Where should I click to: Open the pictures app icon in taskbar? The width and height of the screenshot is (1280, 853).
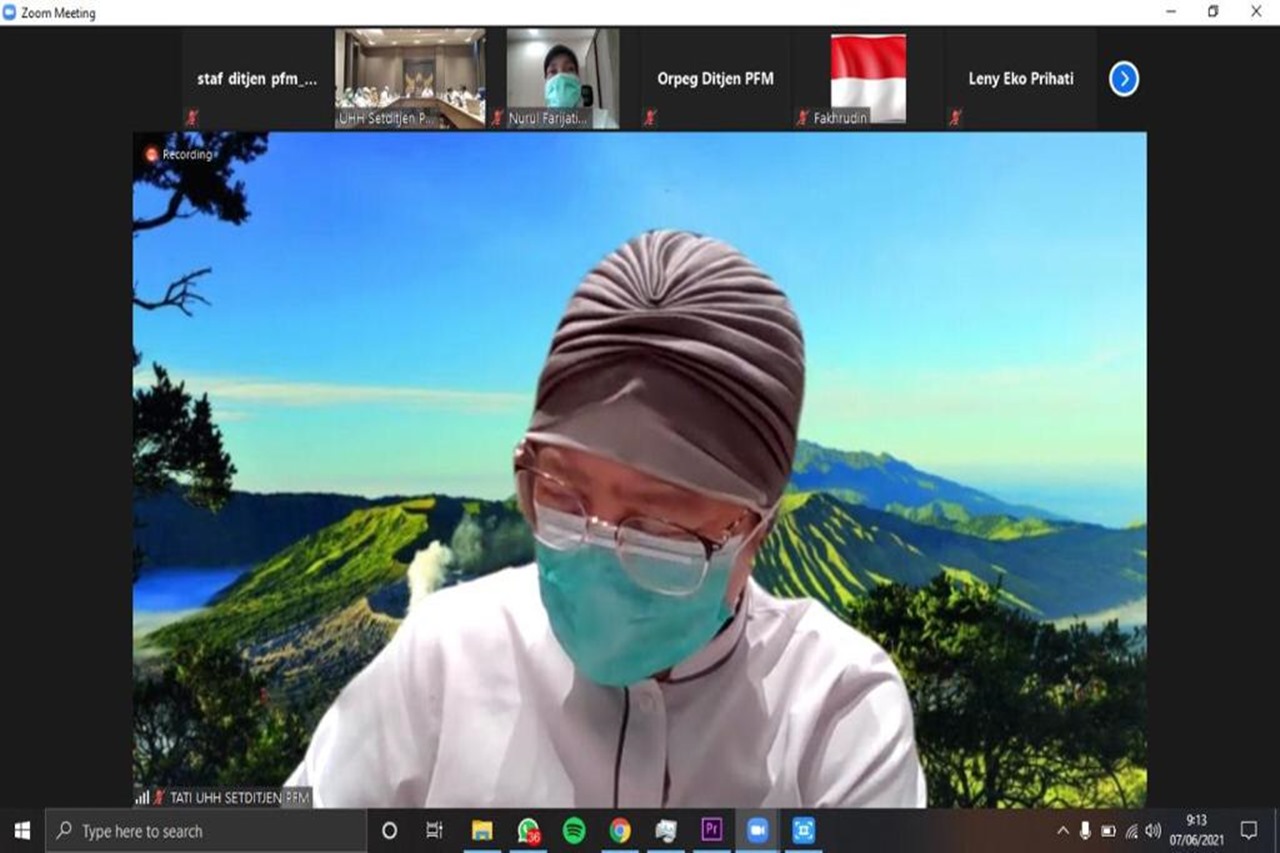coord(666,830)
